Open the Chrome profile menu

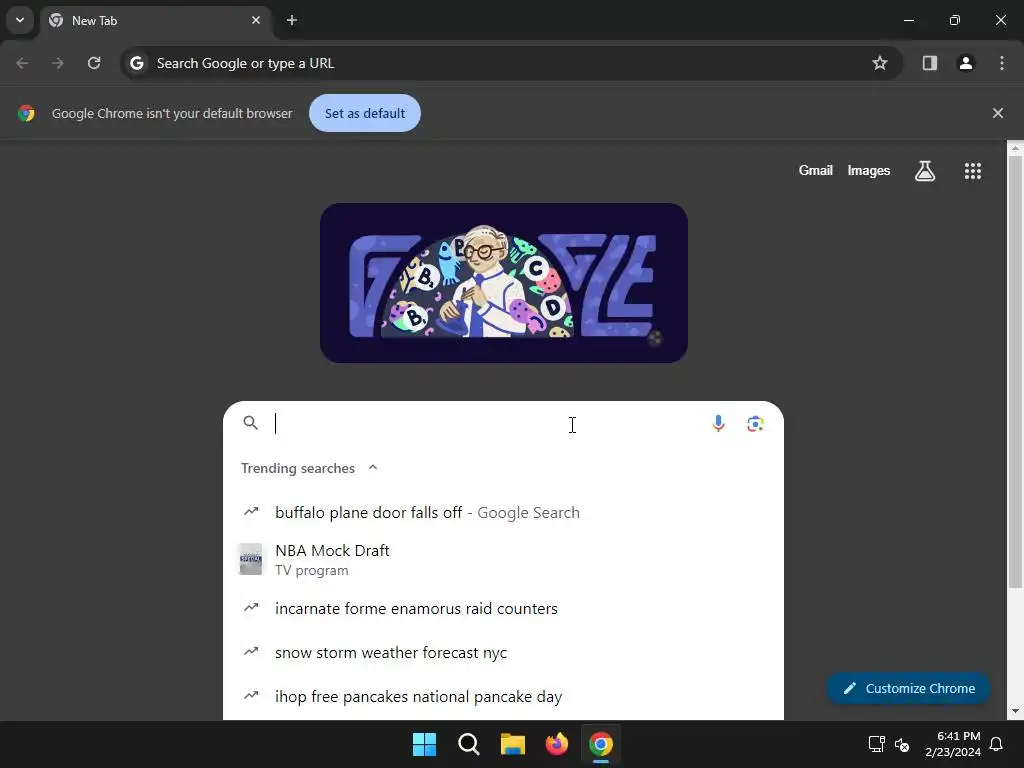[966, 63]
